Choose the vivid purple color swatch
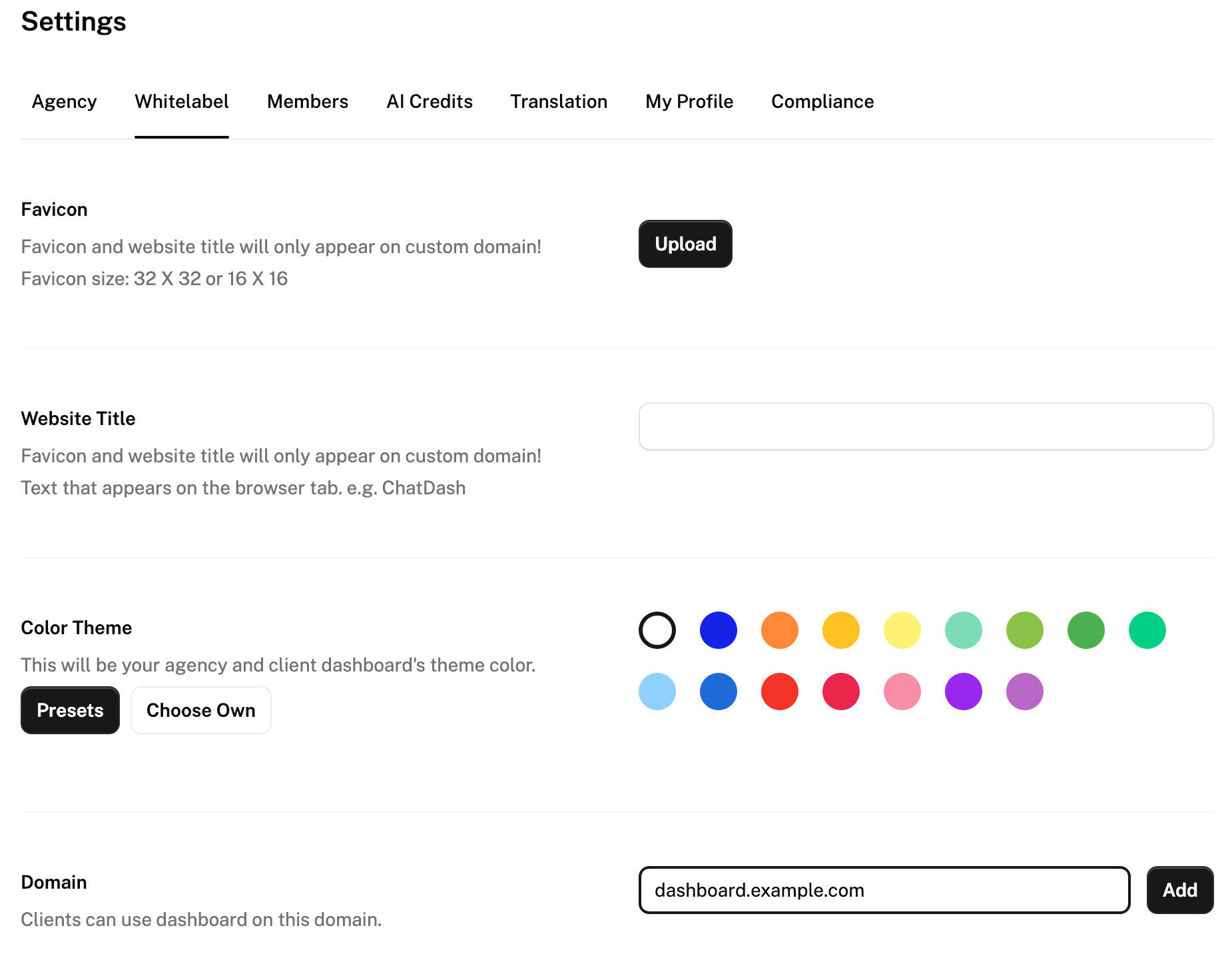 click(x=963, y=692)
